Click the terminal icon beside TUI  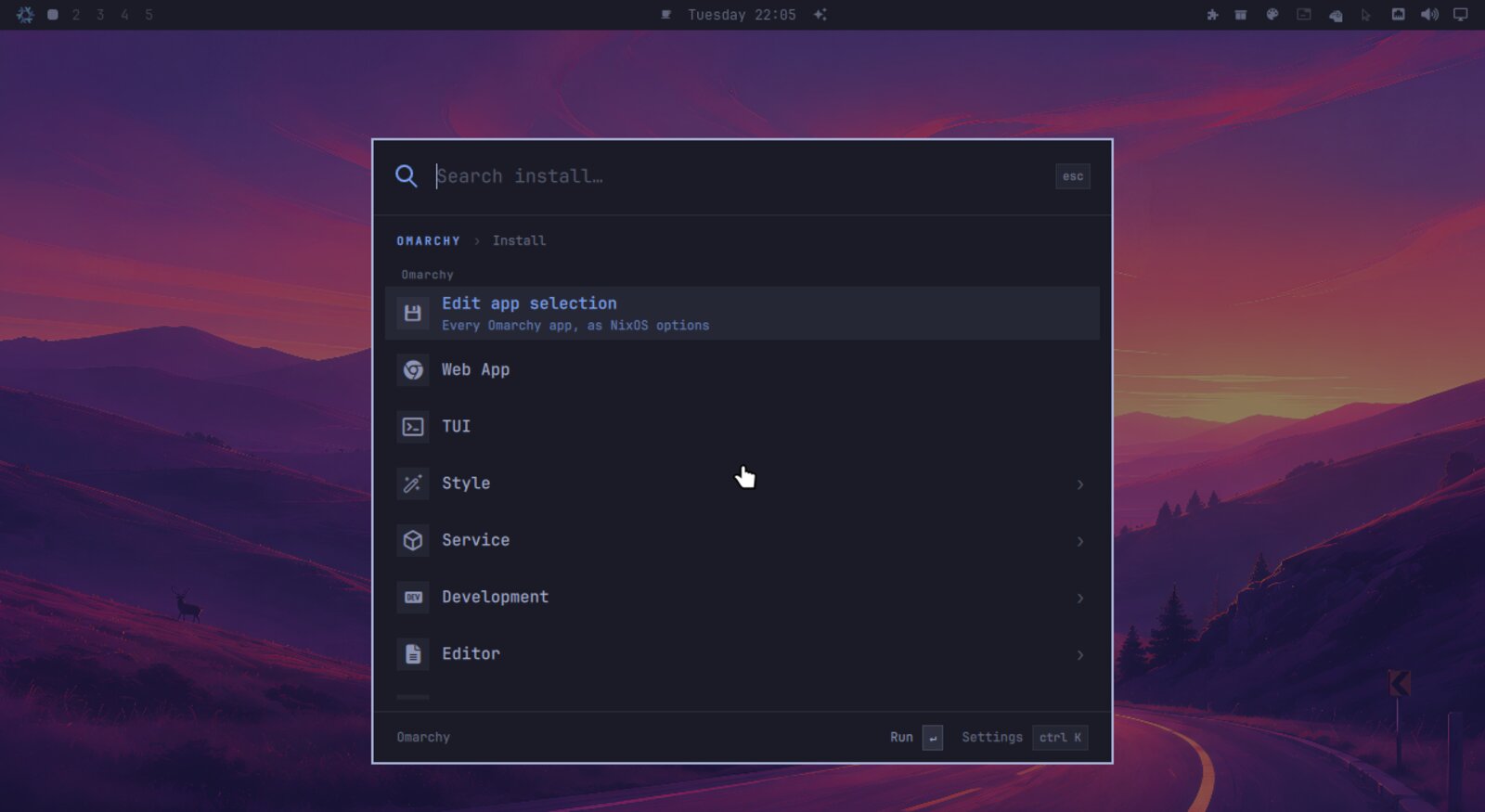coord(413,427)
